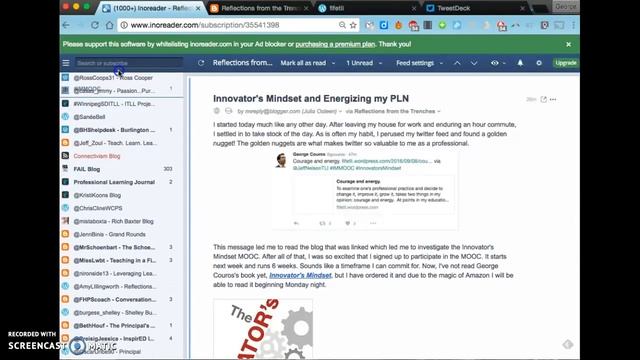
Task: Toggle the article star icon under title
Action: (x=217, y=111)
